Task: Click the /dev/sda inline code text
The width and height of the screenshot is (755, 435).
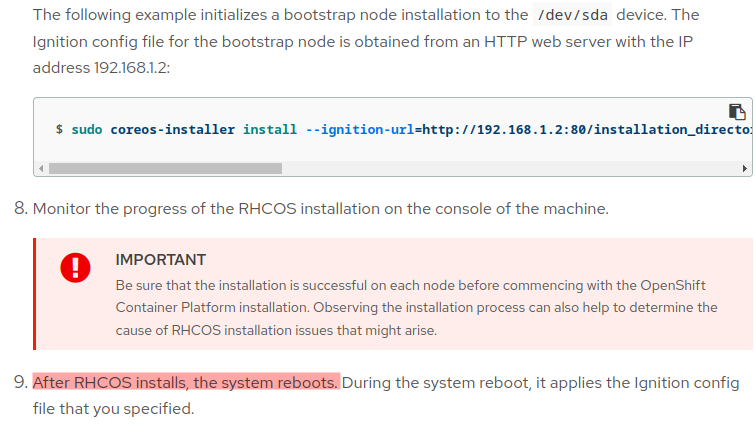Action: pyautogui.click(x=566, y=15)
